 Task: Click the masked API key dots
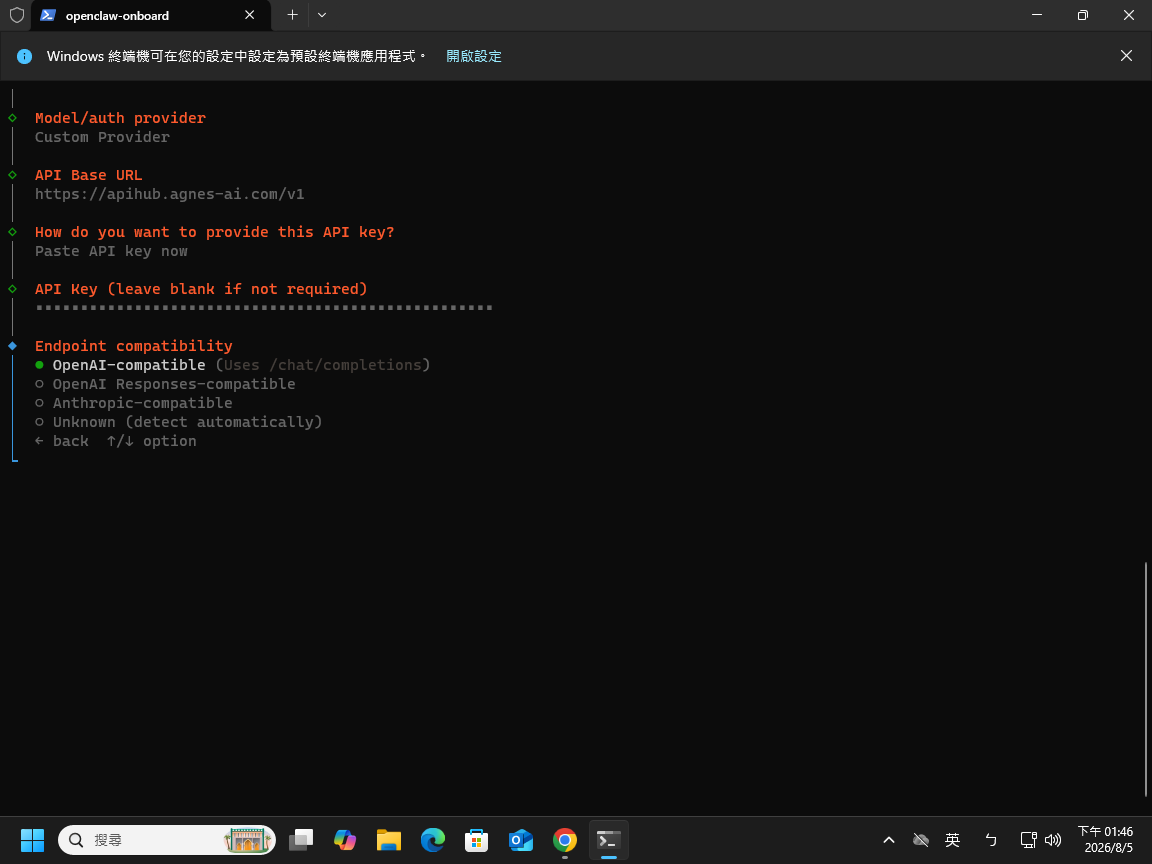tap(264, 308)
